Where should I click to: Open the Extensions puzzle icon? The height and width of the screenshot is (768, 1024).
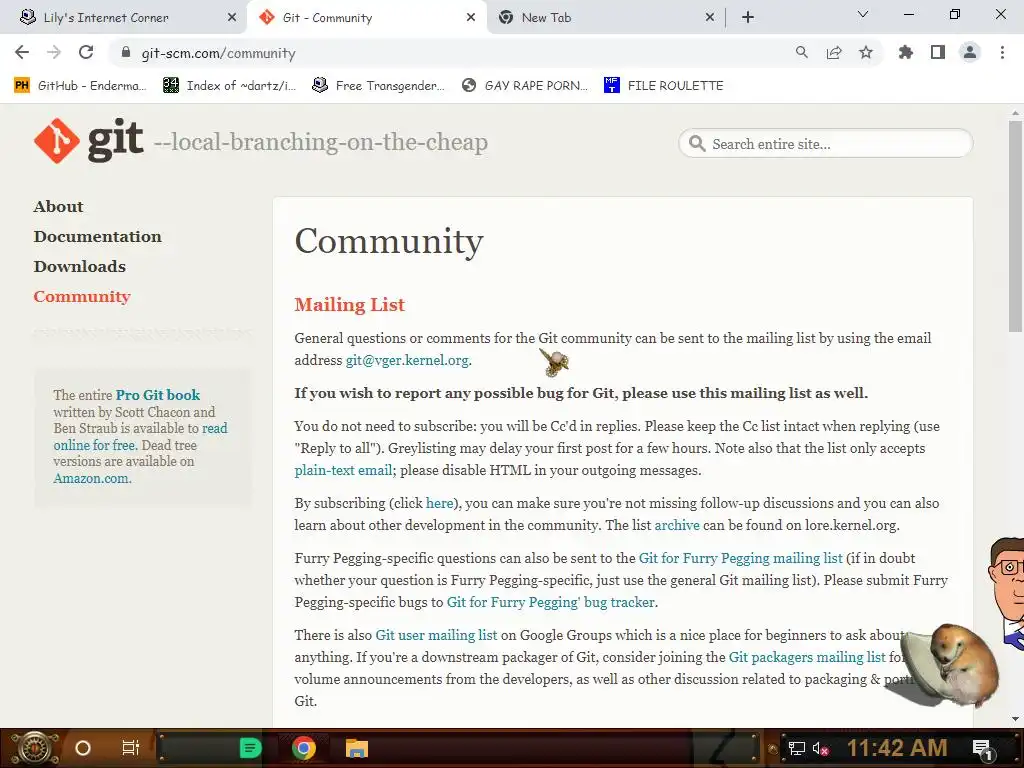pyautogui.click(x=905, y=52)
